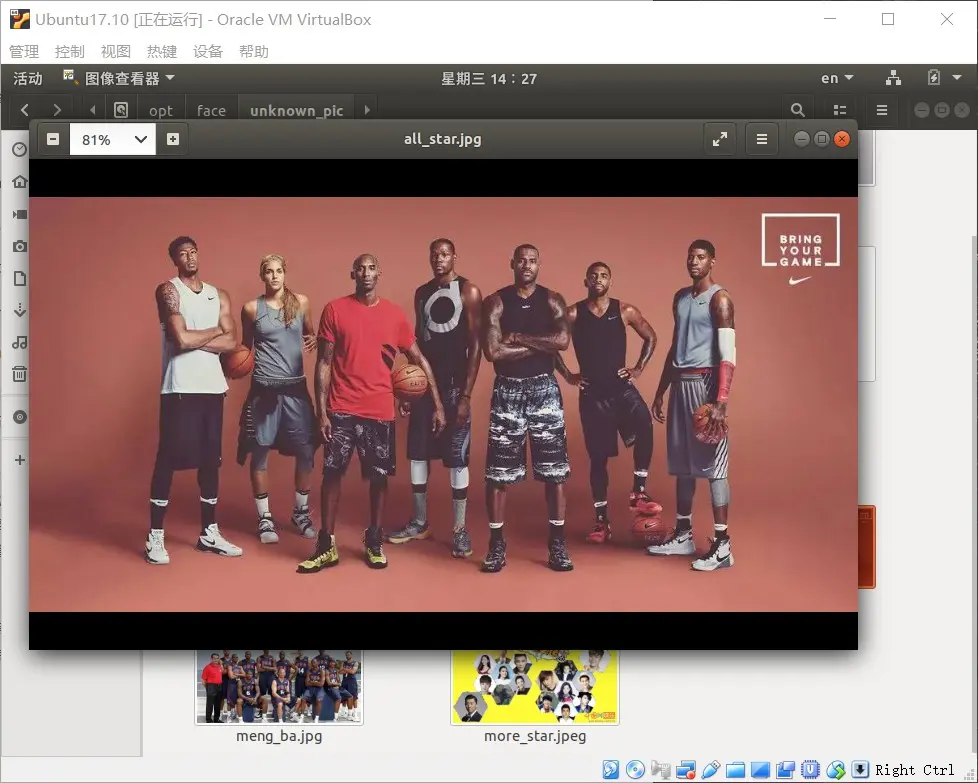Toggle fullscreen in image viewer
978x783 pixels.
click(x=720, y=139)
